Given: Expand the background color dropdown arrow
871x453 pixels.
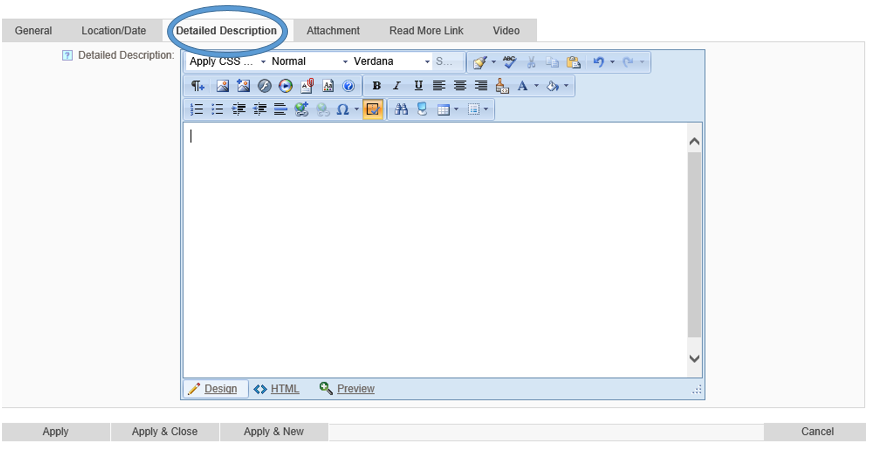Looking at the screenshot, I should pos(566,85).
